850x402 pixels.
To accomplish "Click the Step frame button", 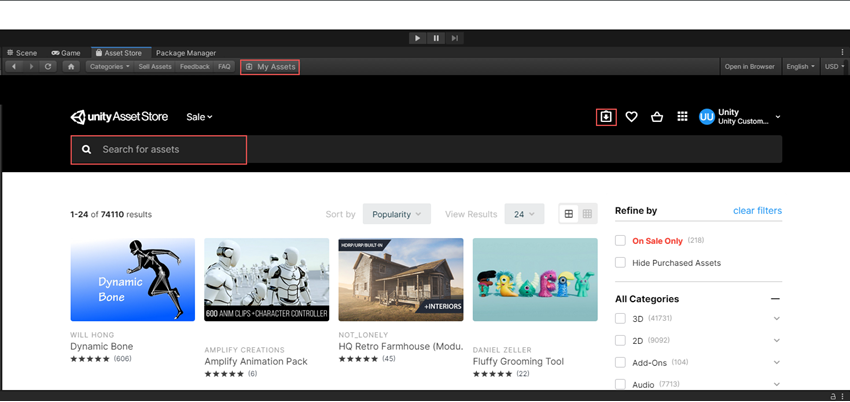I will (455, 38).
